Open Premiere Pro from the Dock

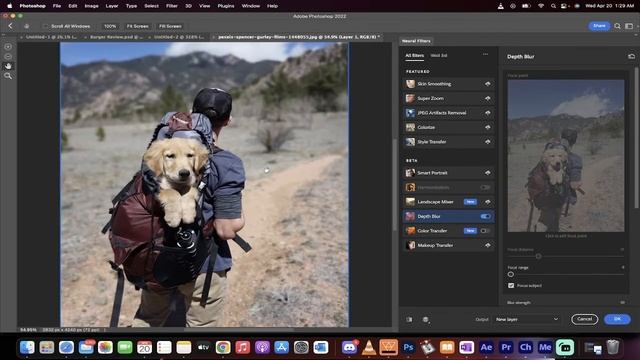[506, 347]
